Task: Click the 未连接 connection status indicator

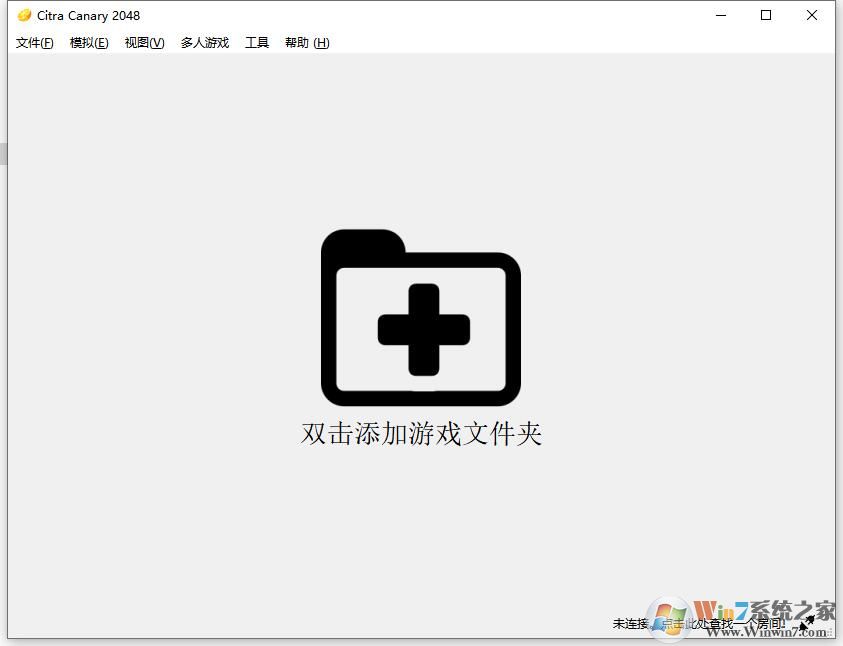Action: pyautogui.click(x=630, y=623)
